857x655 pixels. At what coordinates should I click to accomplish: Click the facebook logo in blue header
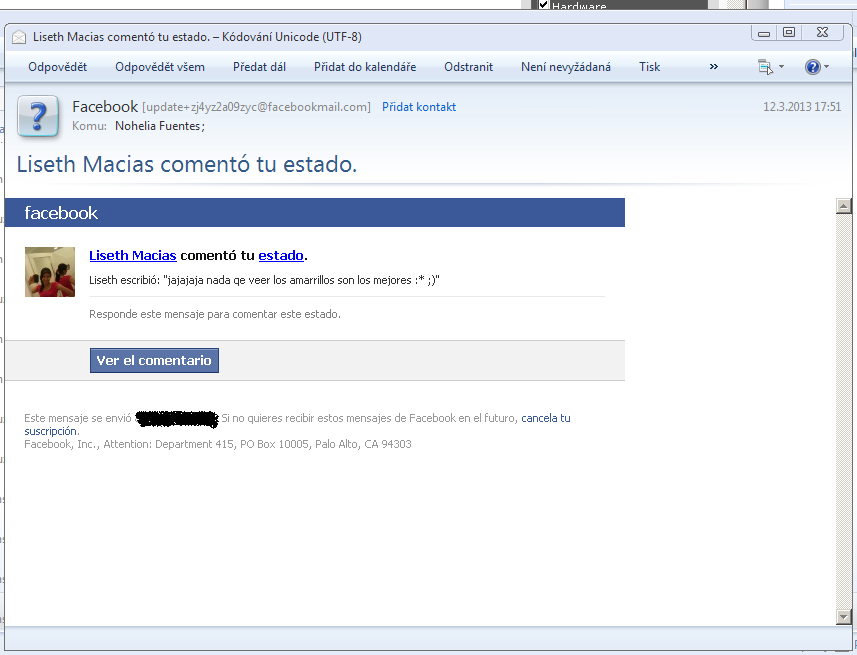click(61, 213)
